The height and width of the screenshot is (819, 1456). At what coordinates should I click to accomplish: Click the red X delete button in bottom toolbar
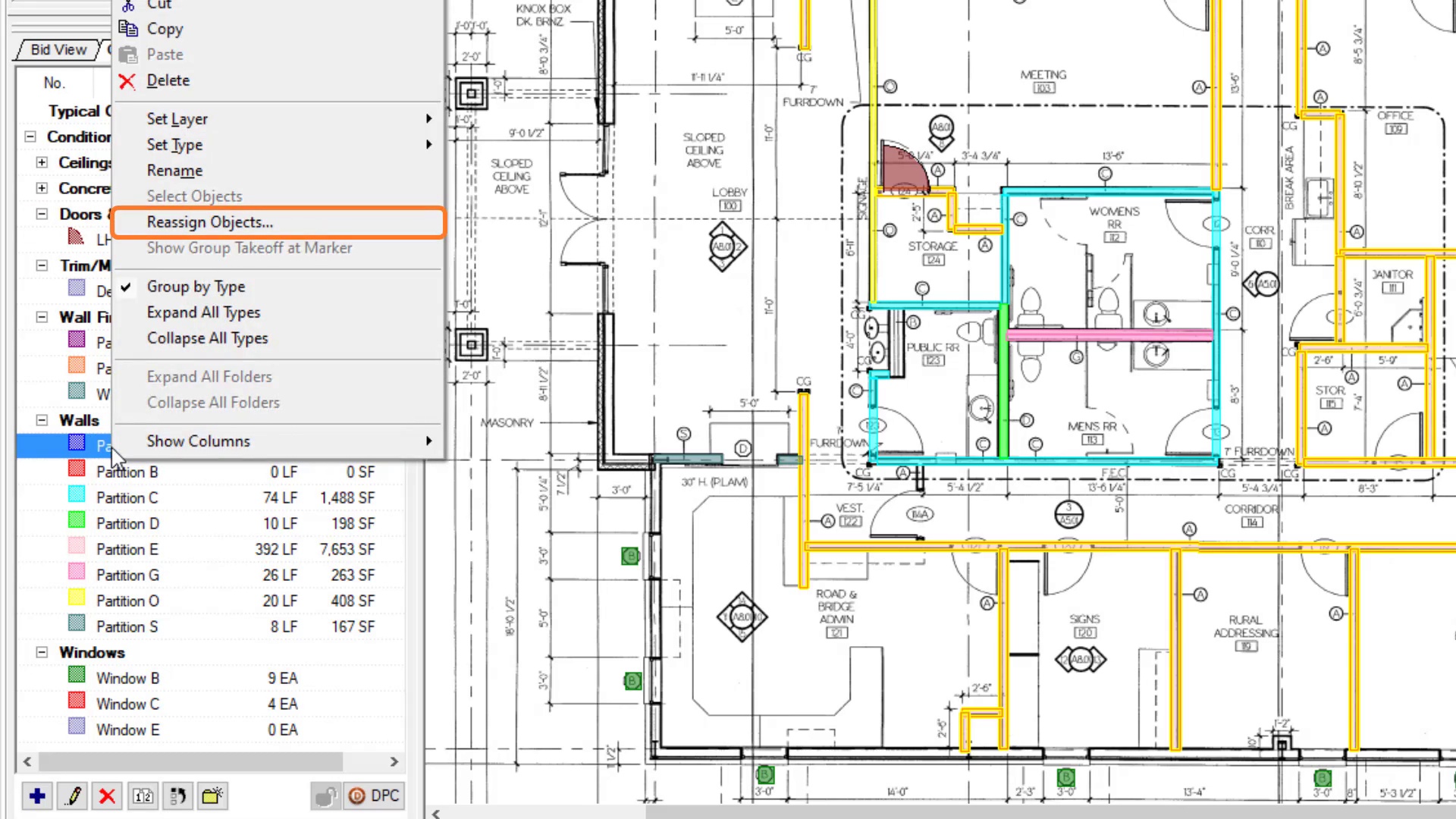pos(107,795)
